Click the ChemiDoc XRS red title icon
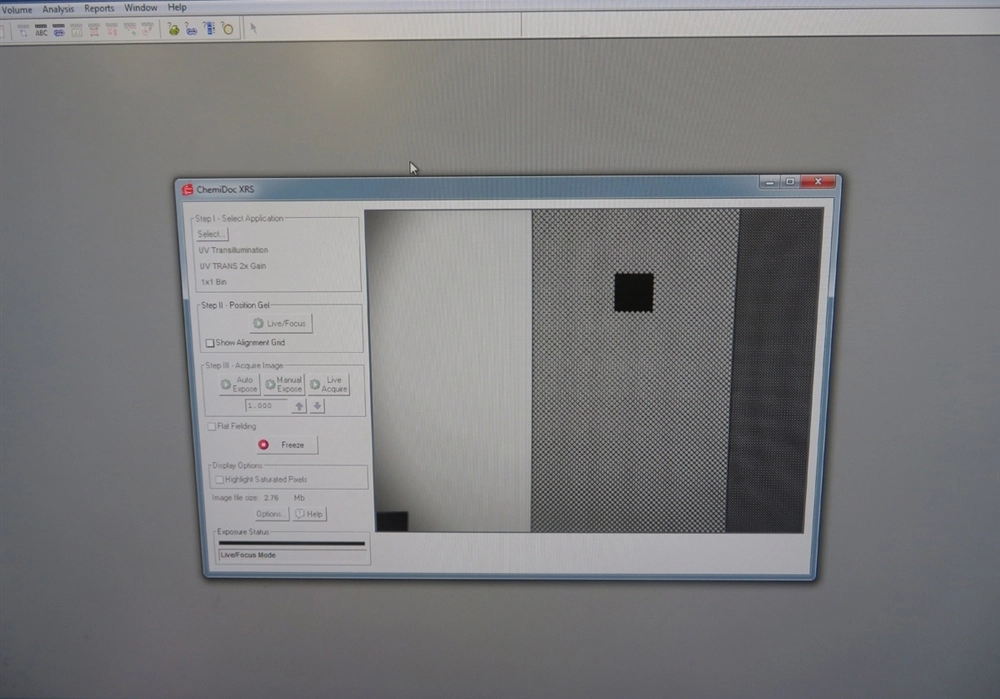Image resolution: width=1000 pixels, height=699 pixels. point(185,189)
